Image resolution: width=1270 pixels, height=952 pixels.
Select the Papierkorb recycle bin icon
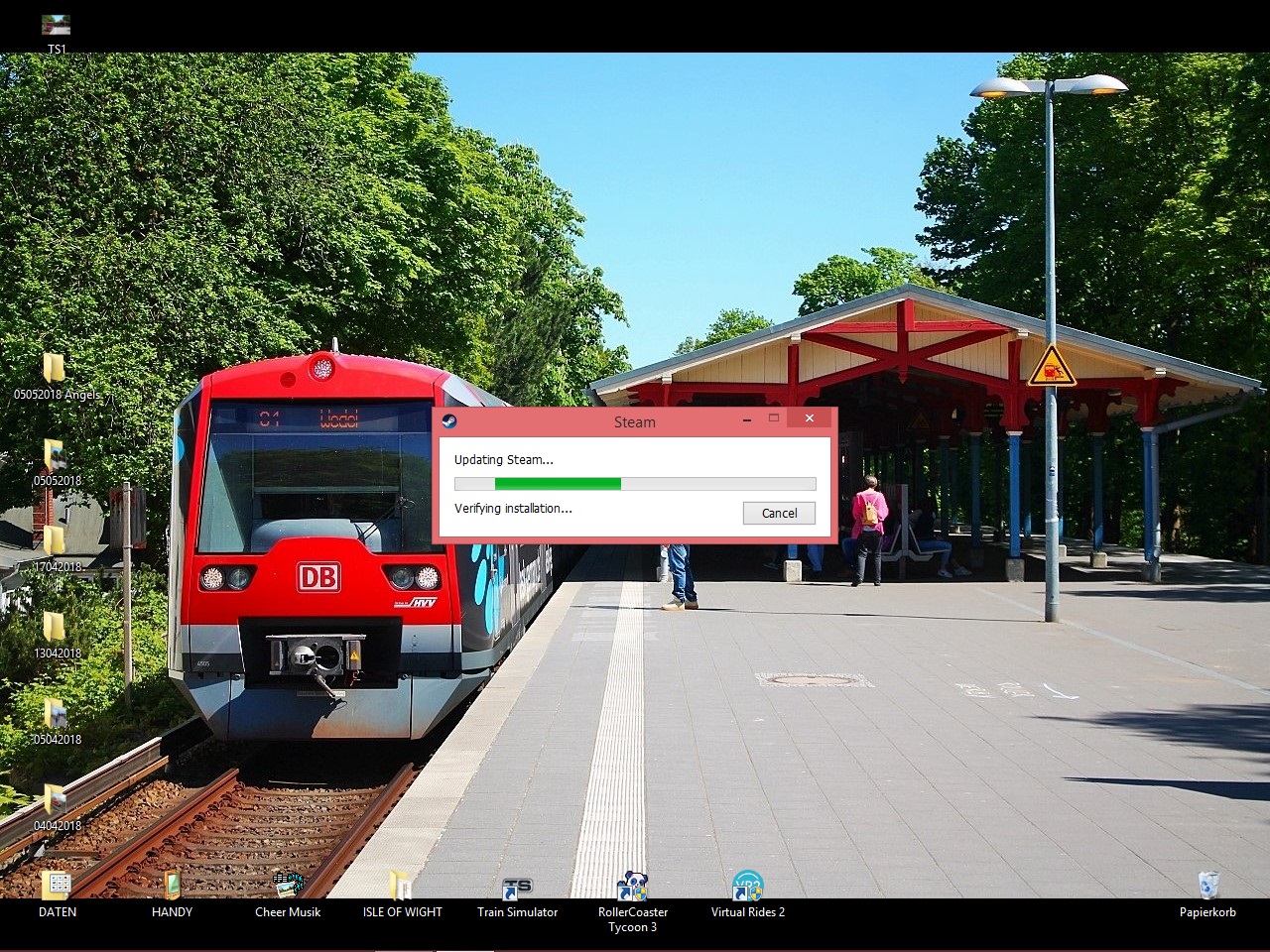tap(1207, 886)
